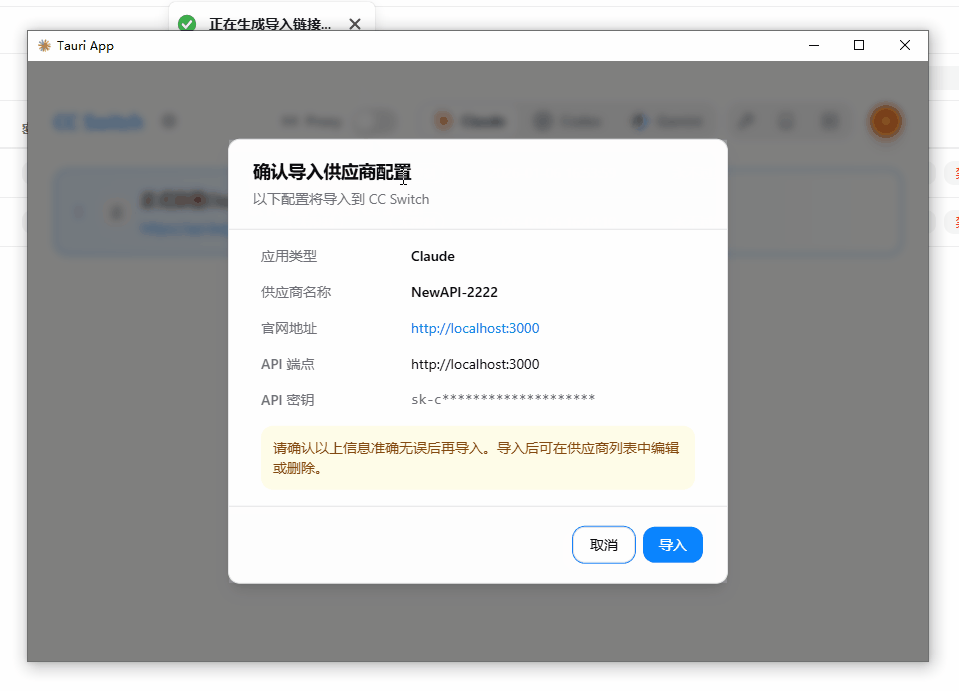Switch to the Claude app tab
Viewport: 959px width, 691px height.
point(470,122)
